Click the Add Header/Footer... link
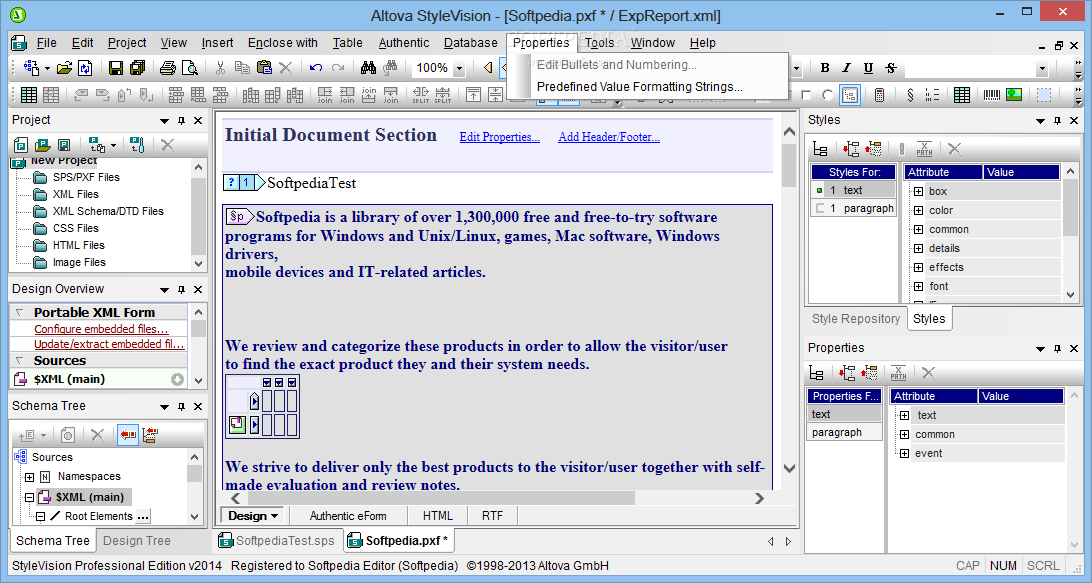 609,137
